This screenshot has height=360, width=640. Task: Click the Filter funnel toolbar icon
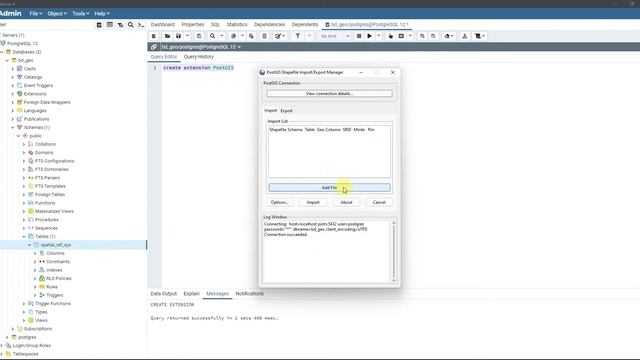pos(298,36)
